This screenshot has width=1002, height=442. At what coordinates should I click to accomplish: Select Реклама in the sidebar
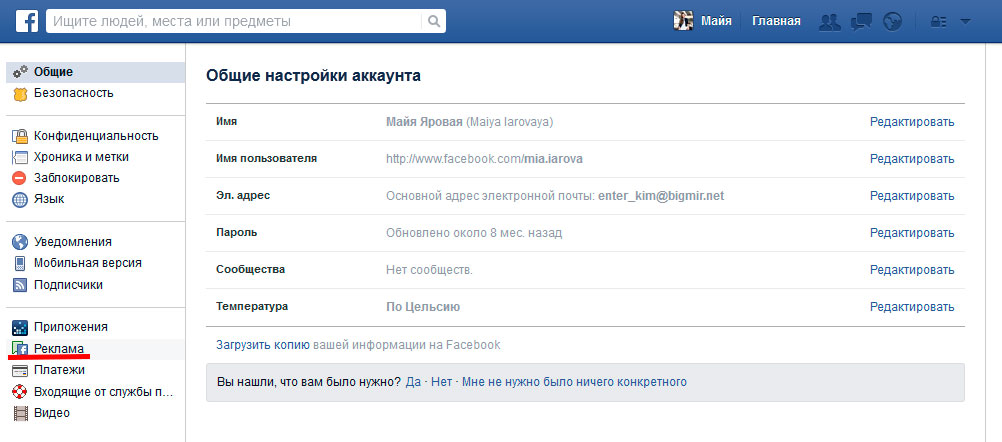pyautogui.click(x=59, y=348)
